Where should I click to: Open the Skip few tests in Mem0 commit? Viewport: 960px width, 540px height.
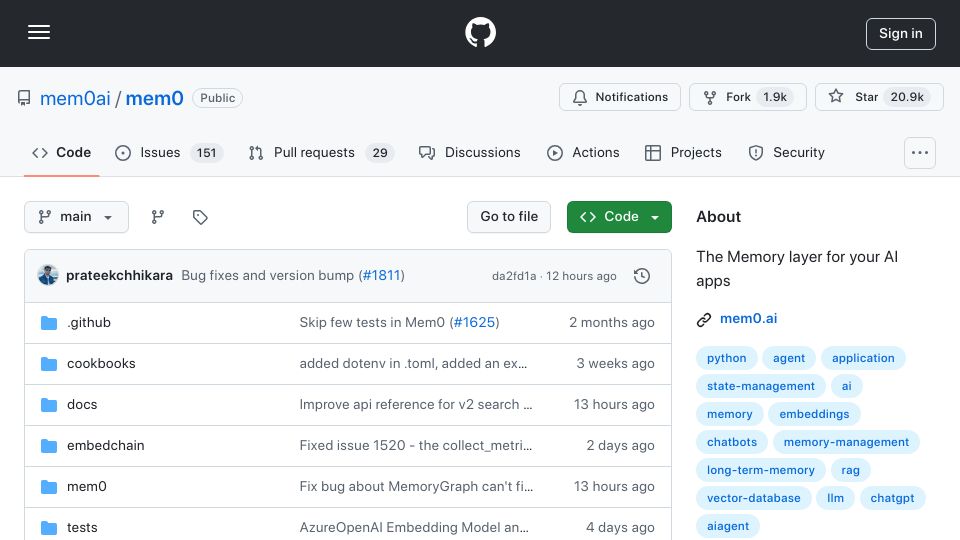[372, 323]
